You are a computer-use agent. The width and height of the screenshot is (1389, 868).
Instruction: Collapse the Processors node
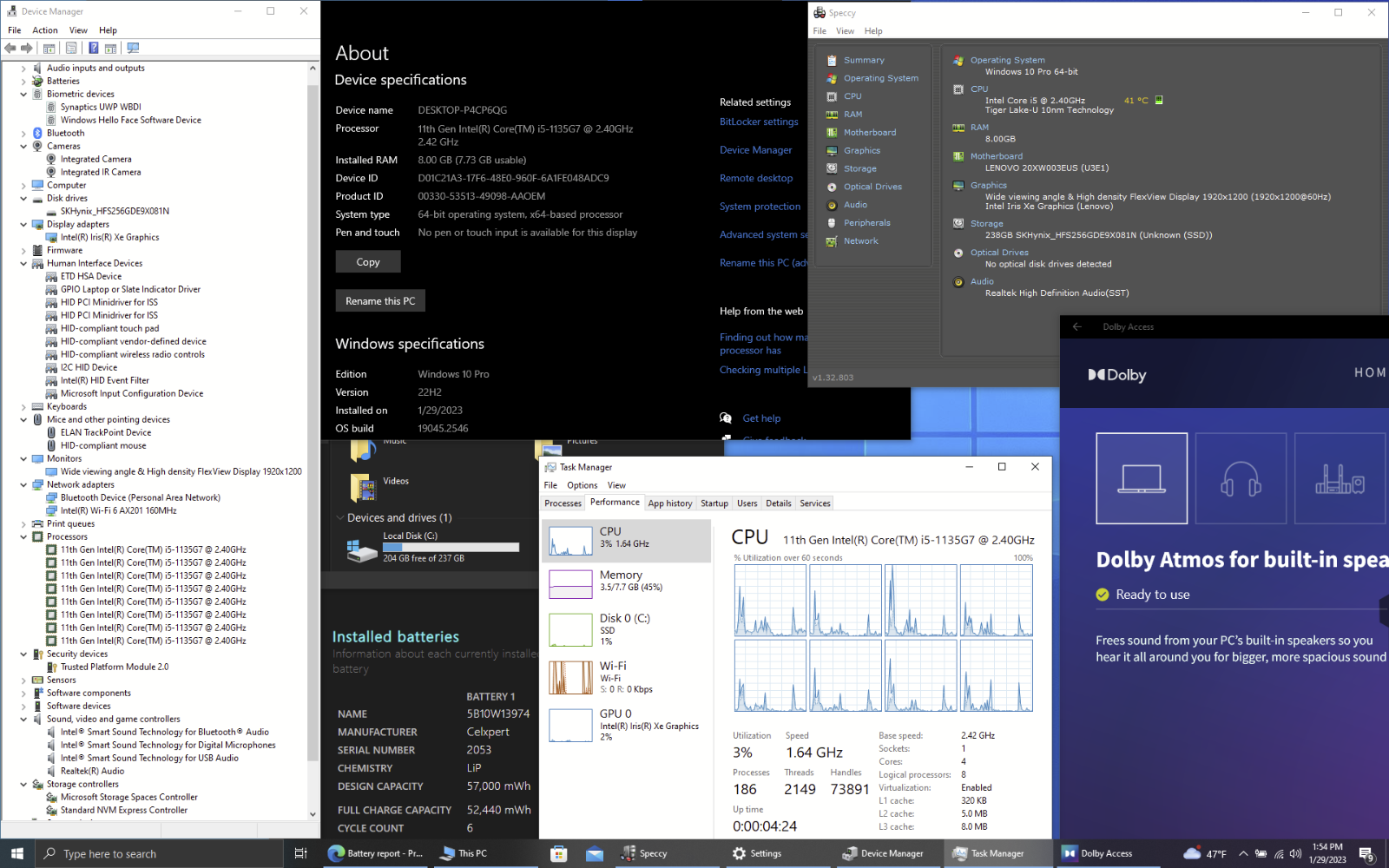pos(23,536)
